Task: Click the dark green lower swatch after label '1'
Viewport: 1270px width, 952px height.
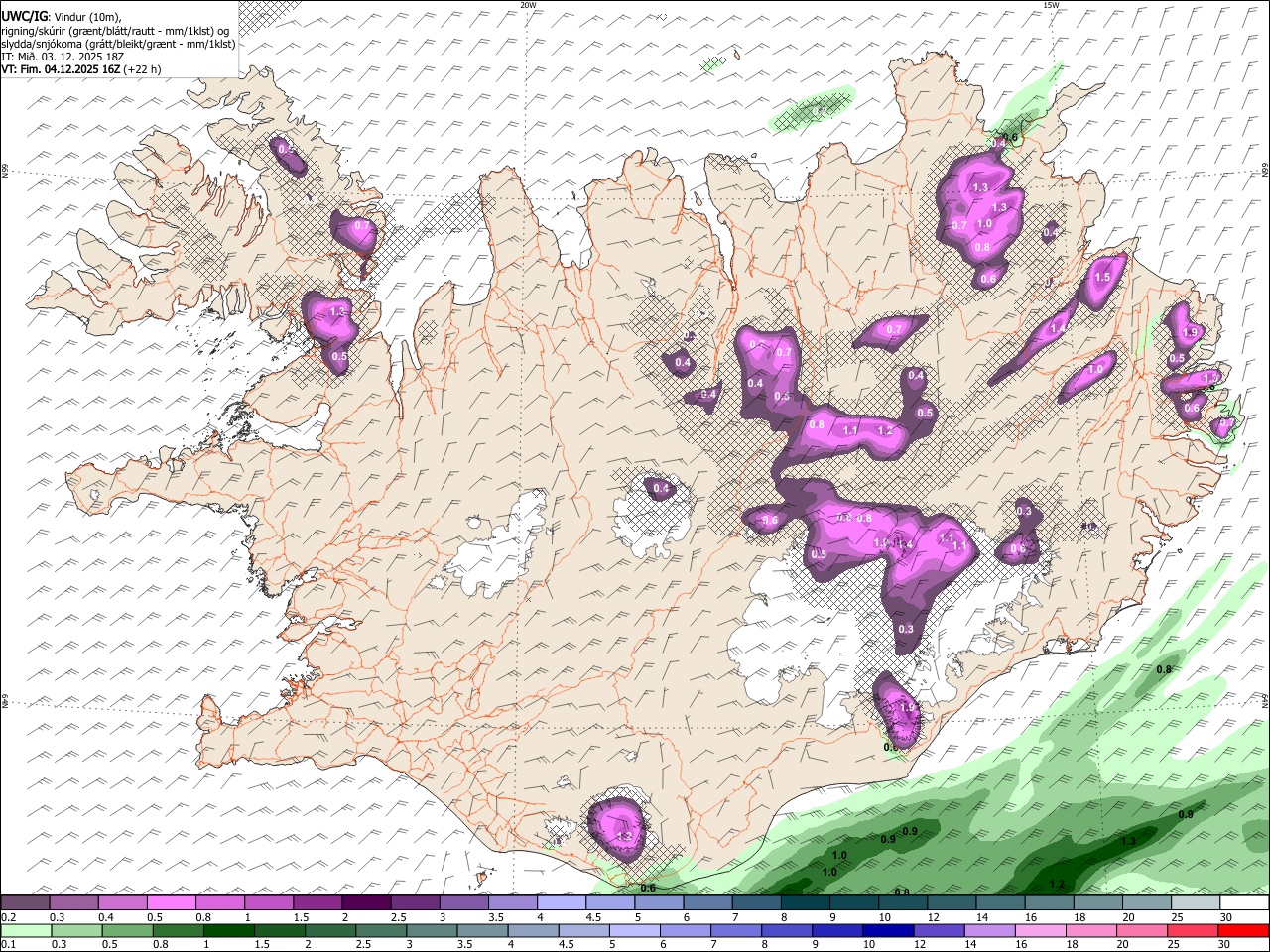Action: coord(227,930)
